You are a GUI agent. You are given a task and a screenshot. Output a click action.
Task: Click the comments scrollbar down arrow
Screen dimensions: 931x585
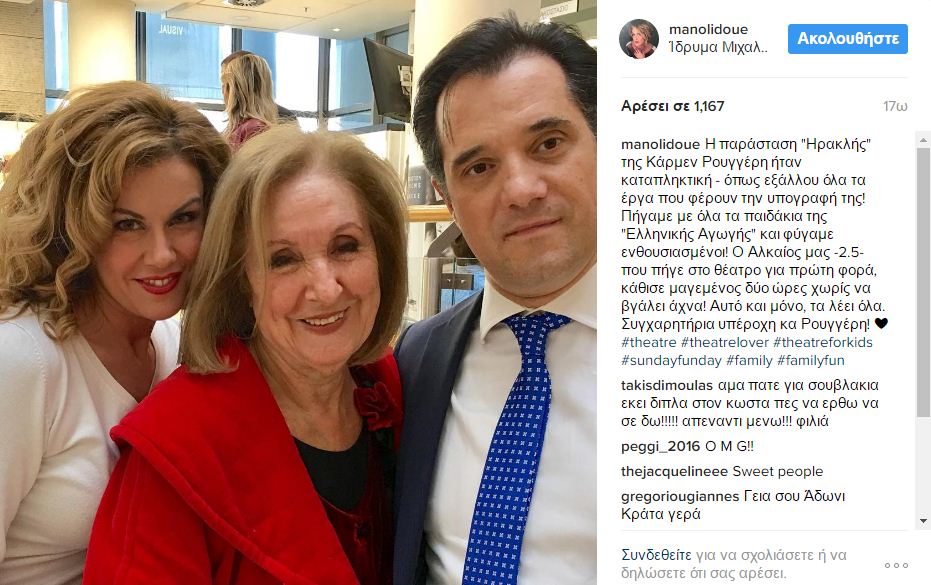click(923, 521)
